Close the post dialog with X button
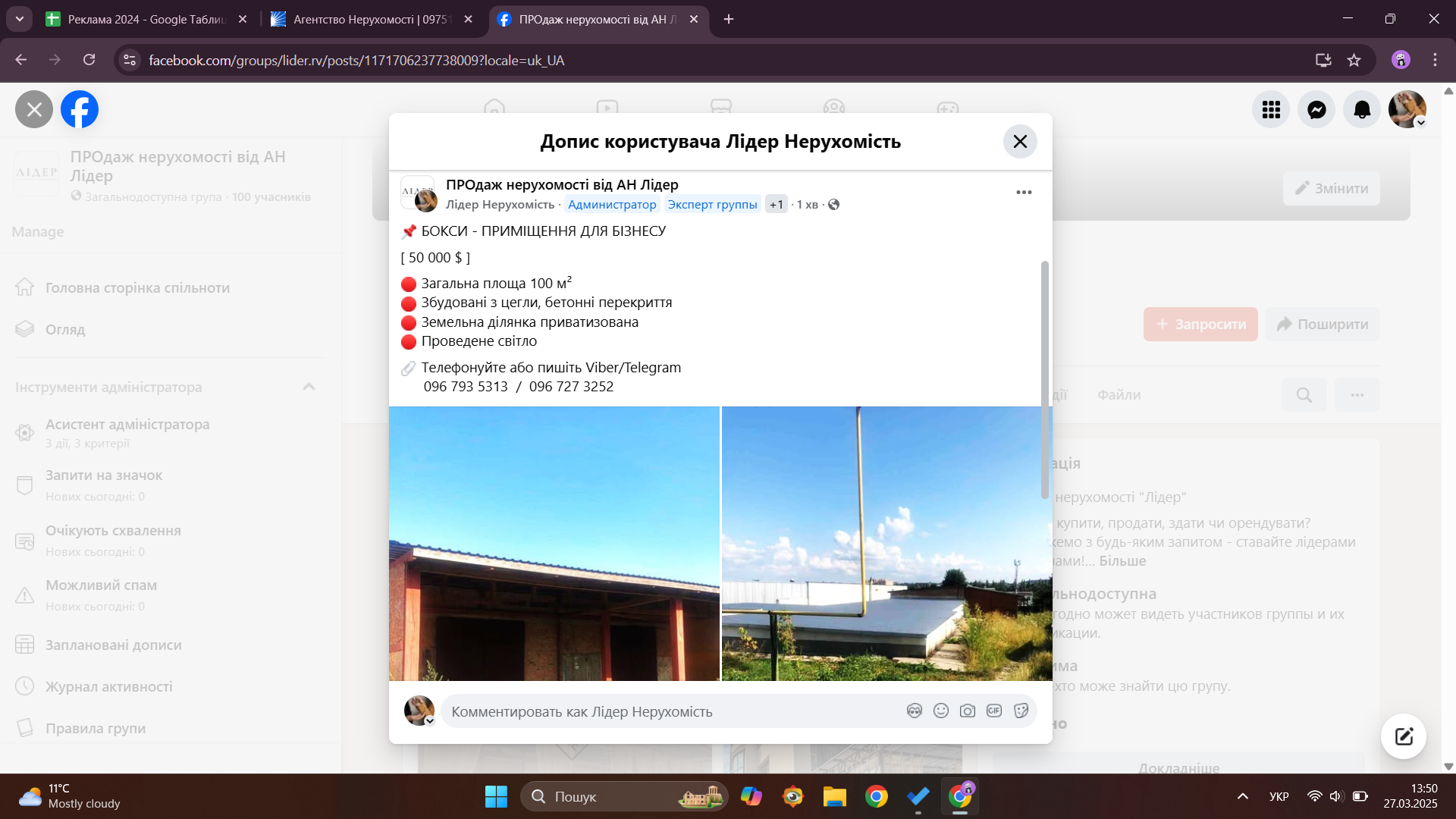Image resolution: width=1456 pixels, height=819 pixels. 1020,142
